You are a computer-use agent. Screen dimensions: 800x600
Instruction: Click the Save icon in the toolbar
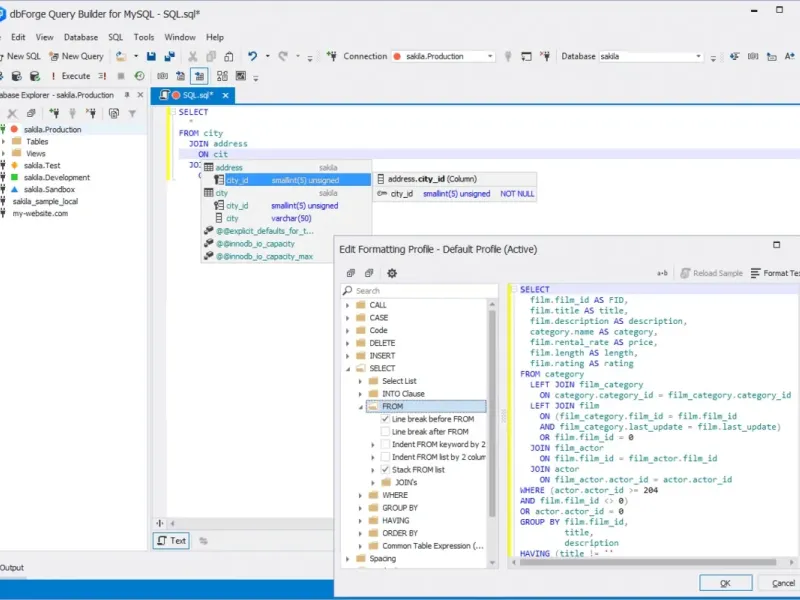151,57
